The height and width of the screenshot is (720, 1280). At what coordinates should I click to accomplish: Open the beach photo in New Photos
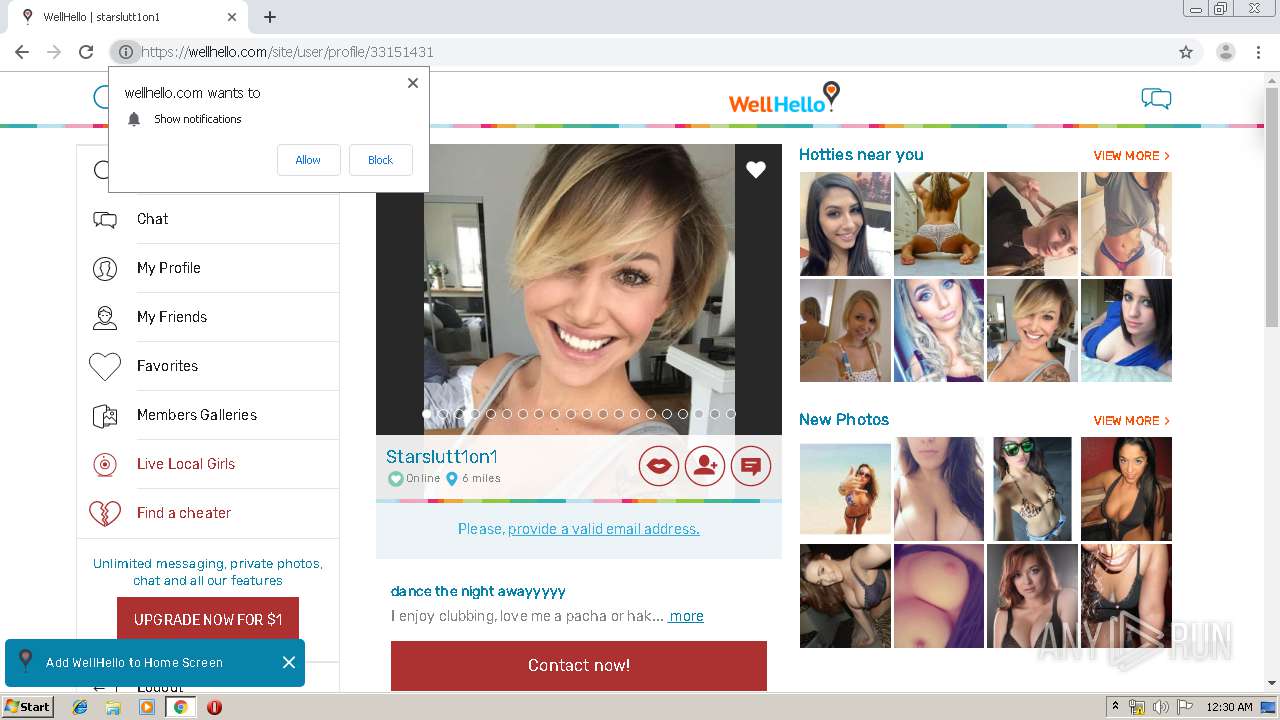845,489
